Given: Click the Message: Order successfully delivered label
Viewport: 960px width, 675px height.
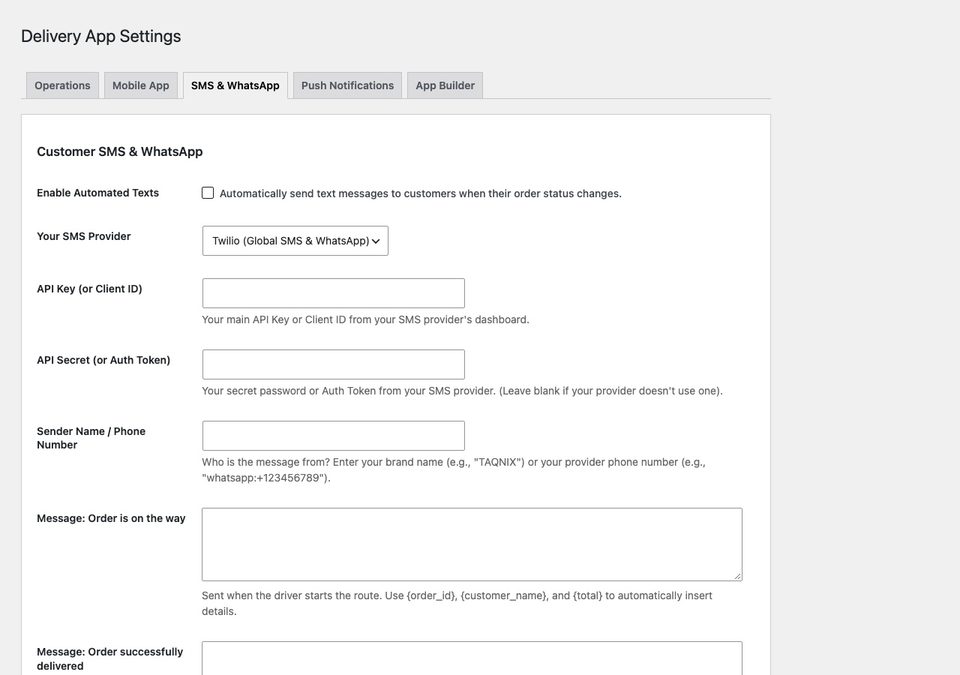Looking at the screenshot, I should coord(110,658).
